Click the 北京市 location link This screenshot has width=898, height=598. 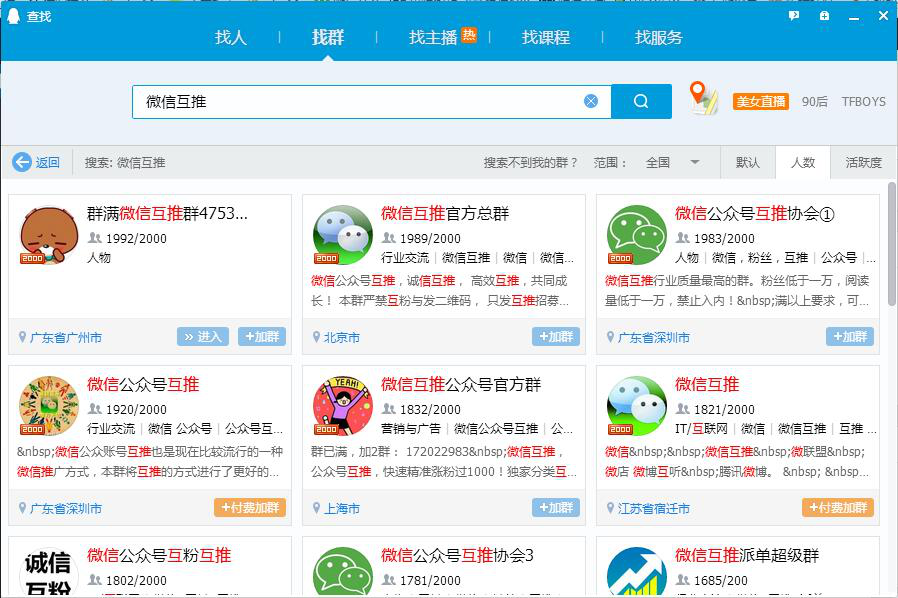click(342, 337)
